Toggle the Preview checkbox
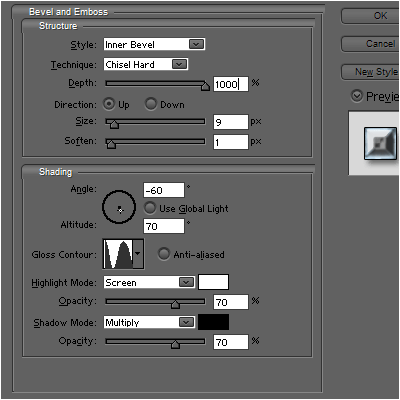The width and height of the screenshot is (400, 400). pos(357,96)
